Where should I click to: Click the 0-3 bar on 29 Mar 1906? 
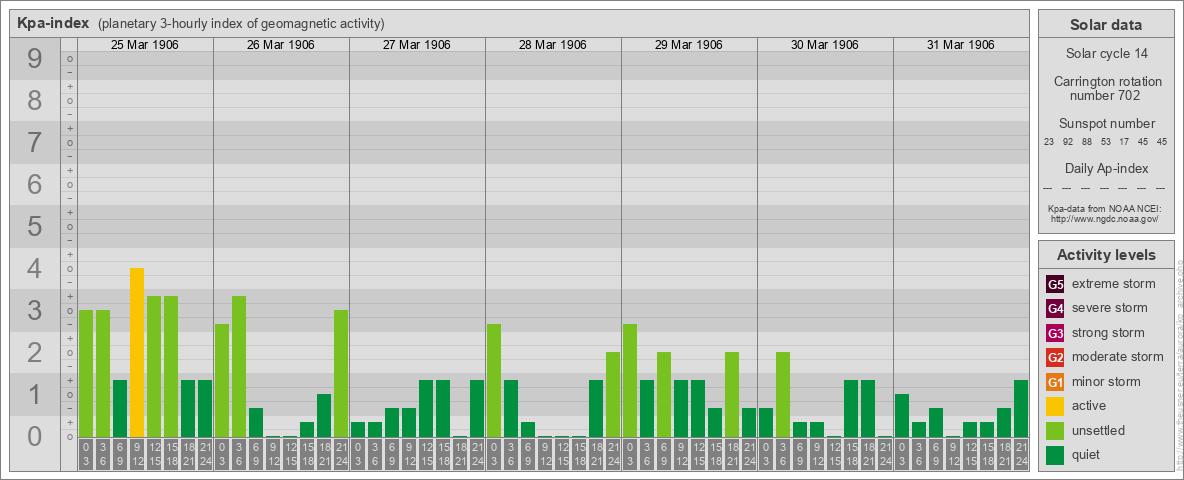(x=630, y=380)
